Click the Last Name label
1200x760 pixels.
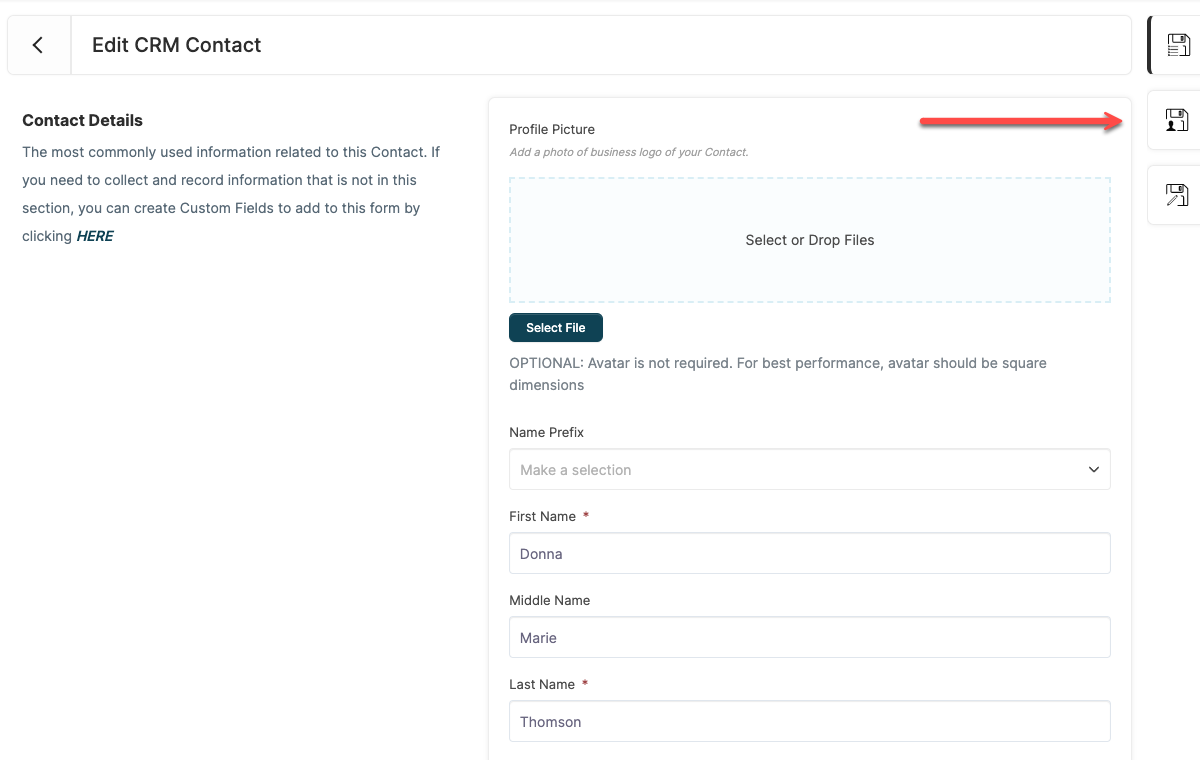(x=542, y=684)
